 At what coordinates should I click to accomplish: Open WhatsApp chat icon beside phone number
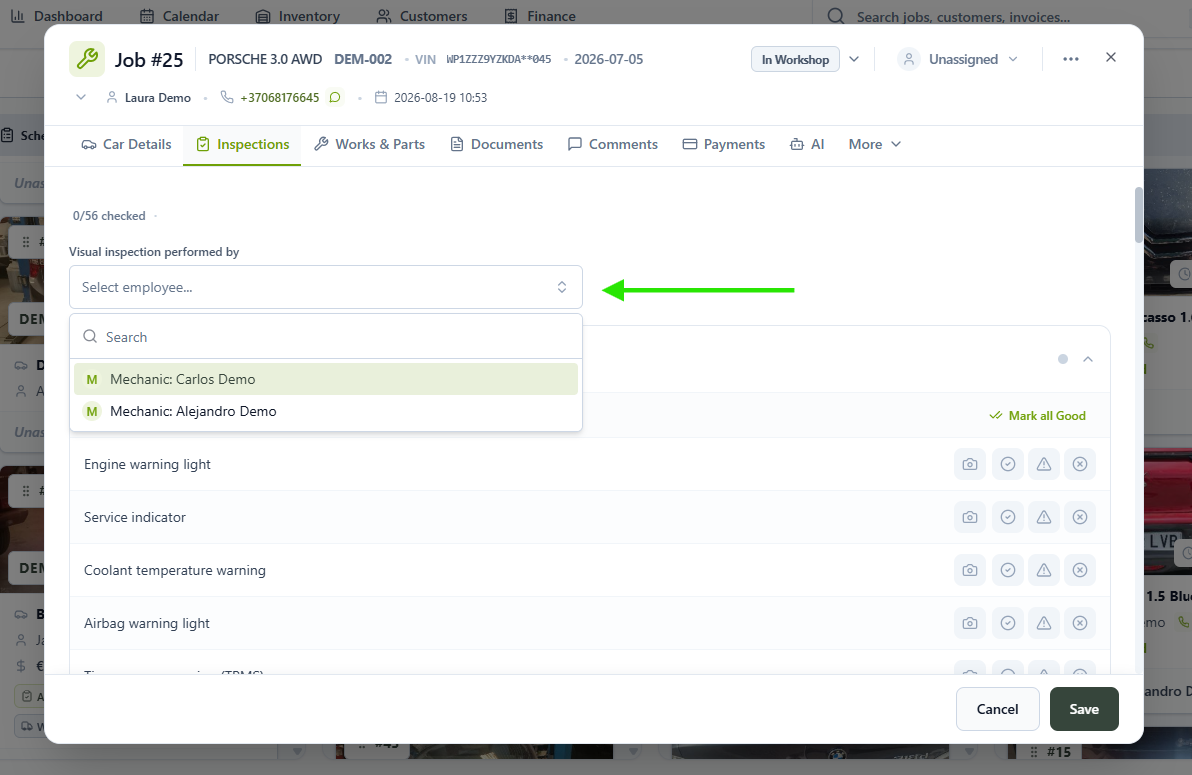(334, 97)
